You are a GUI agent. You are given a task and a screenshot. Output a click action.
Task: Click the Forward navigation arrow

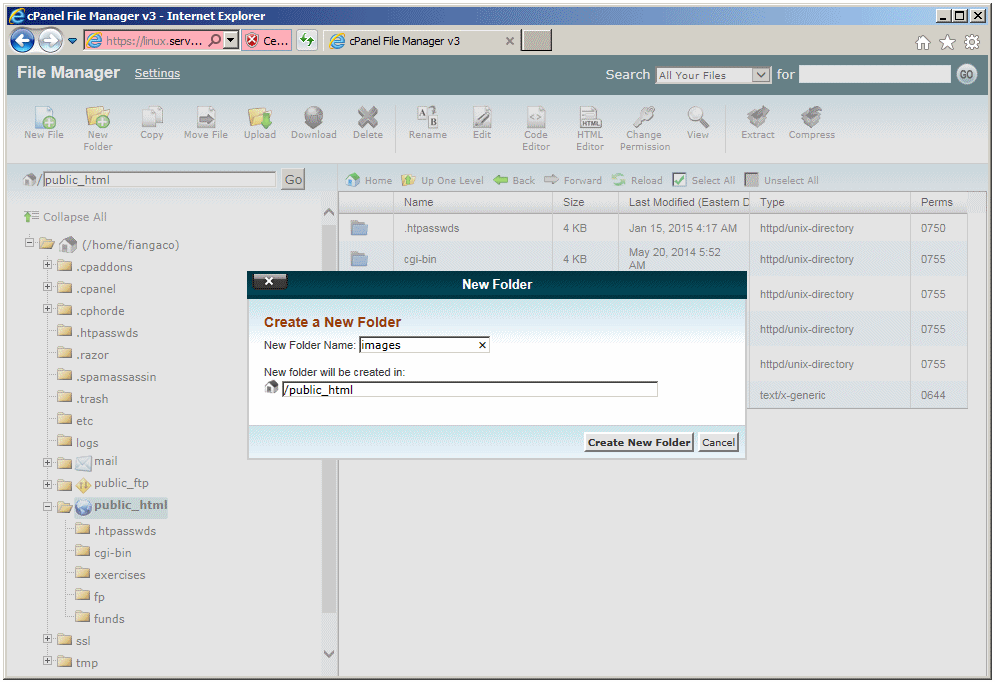tap(573, 180)
